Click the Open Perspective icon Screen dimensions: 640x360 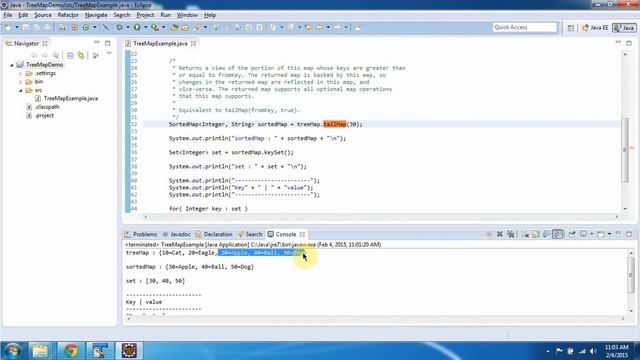coord(571,27)
